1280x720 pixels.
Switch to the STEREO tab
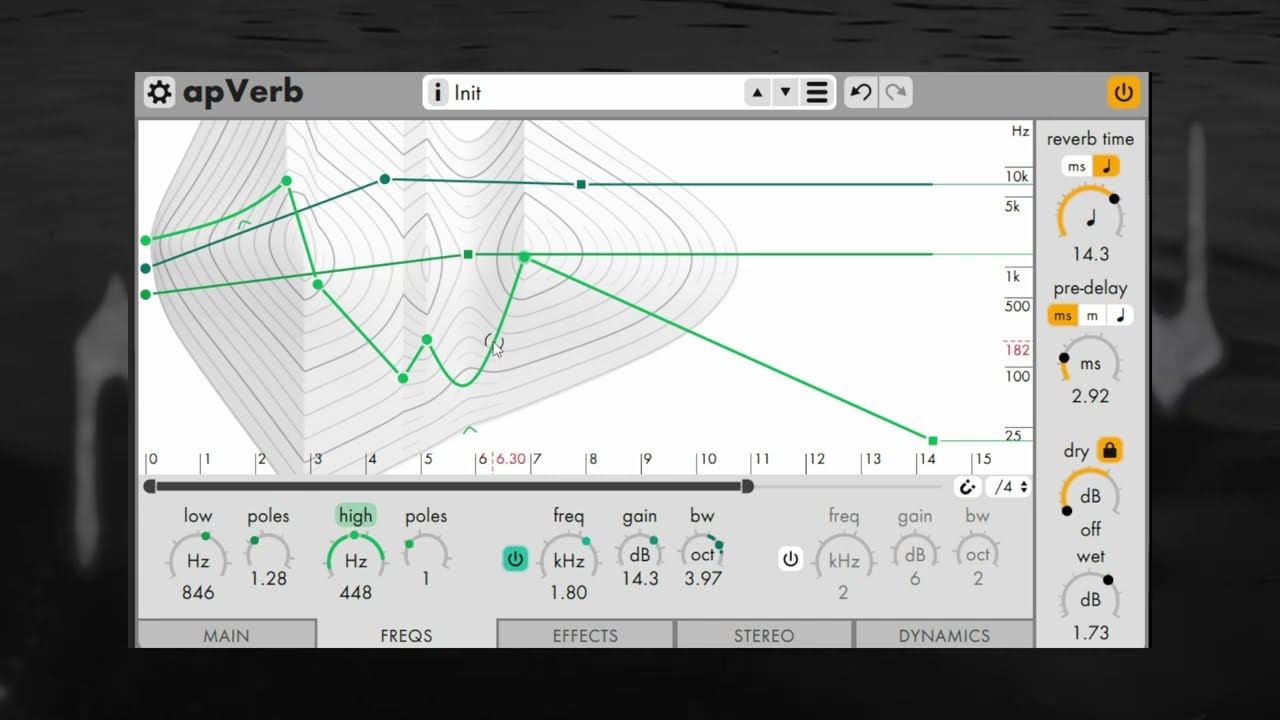click(764, 635)
